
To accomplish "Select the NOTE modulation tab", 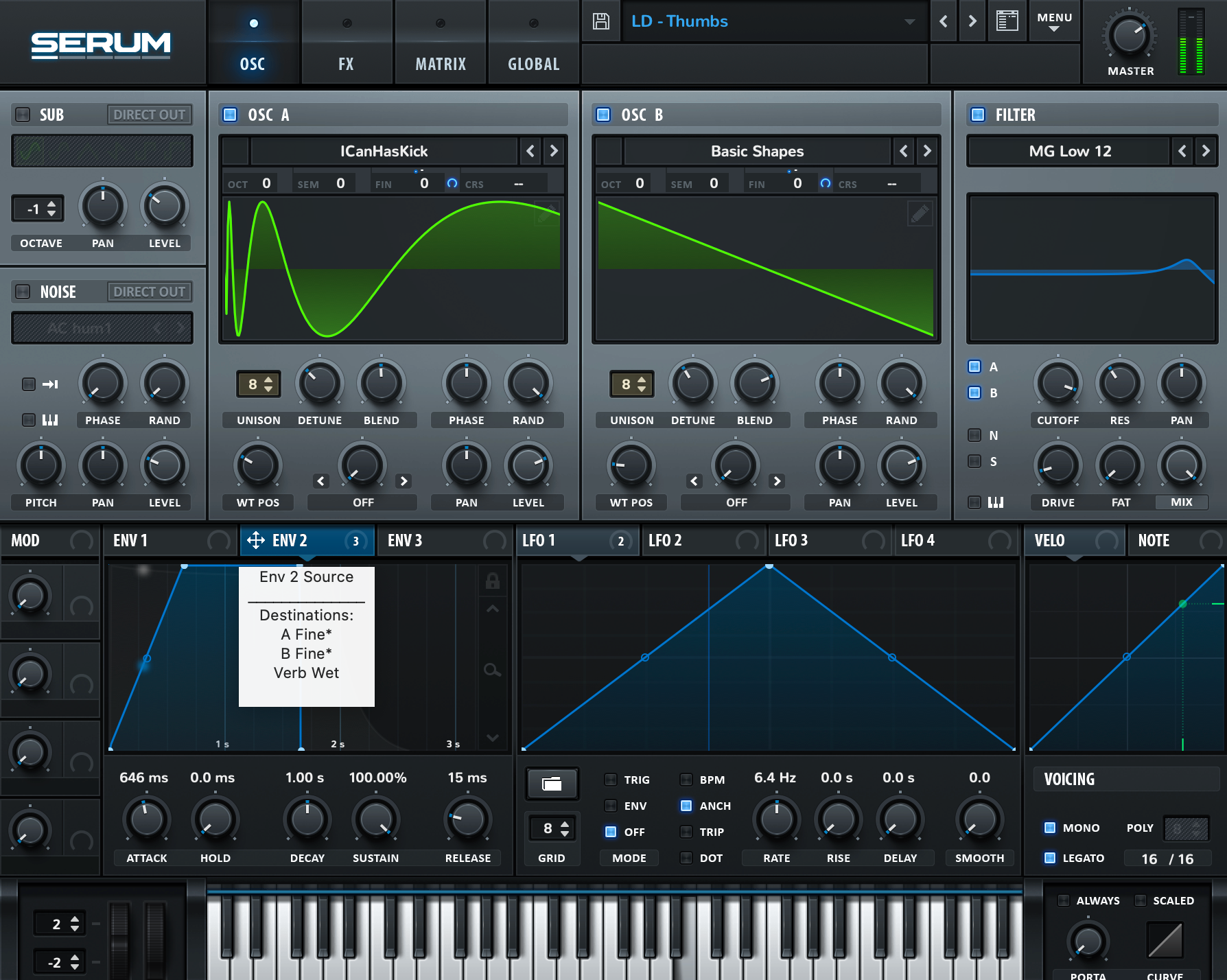I will [1176, 541].
